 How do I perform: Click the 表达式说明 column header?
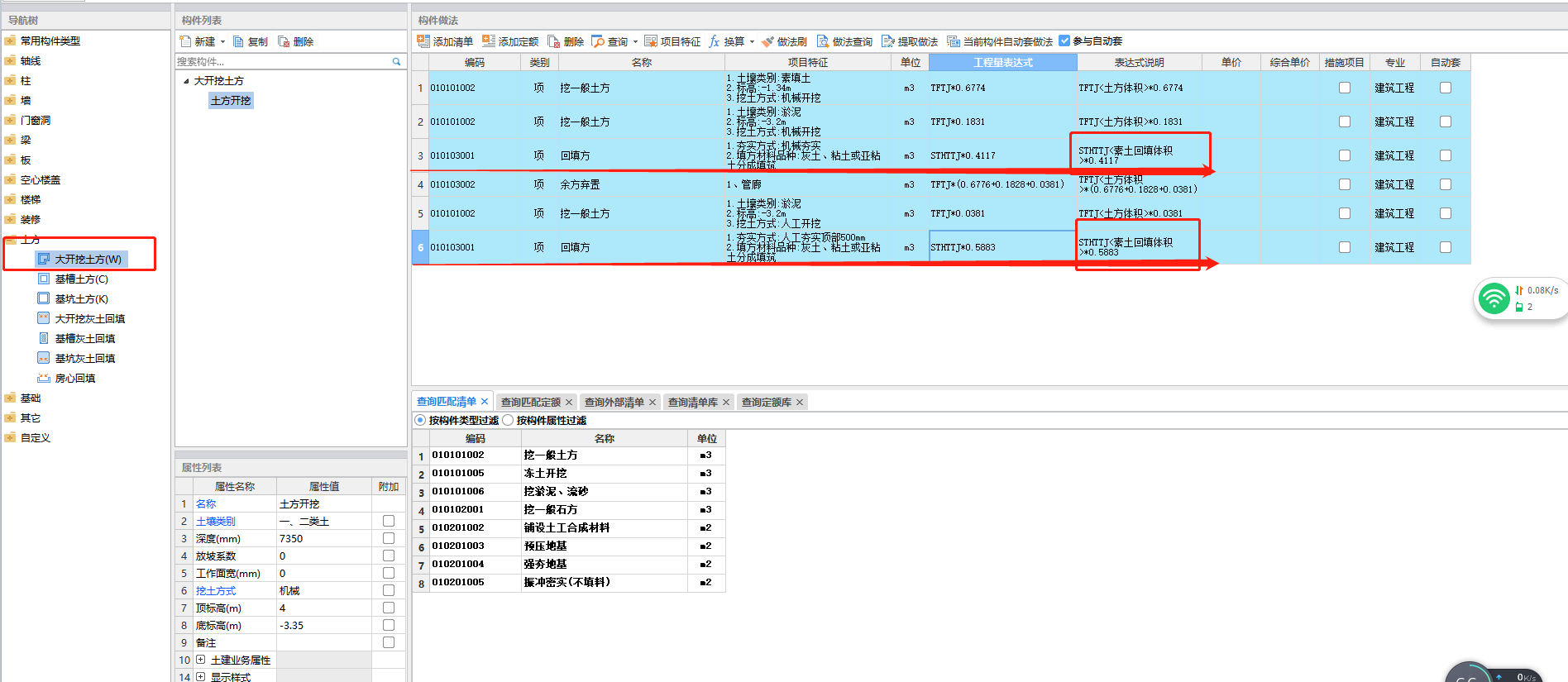pos(1139,63)
